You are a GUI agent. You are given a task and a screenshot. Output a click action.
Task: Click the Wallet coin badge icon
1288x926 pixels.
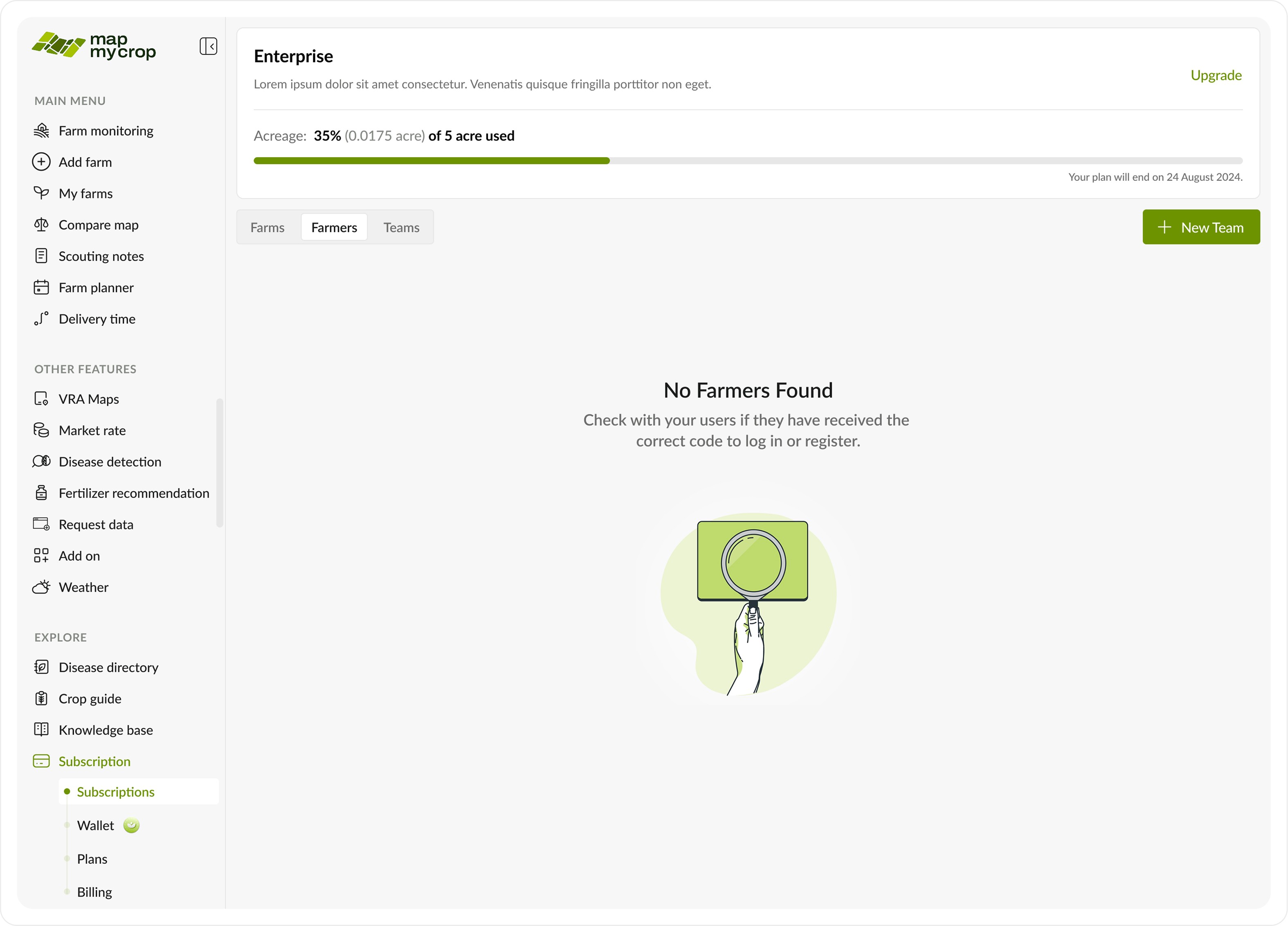pos(131,825)
